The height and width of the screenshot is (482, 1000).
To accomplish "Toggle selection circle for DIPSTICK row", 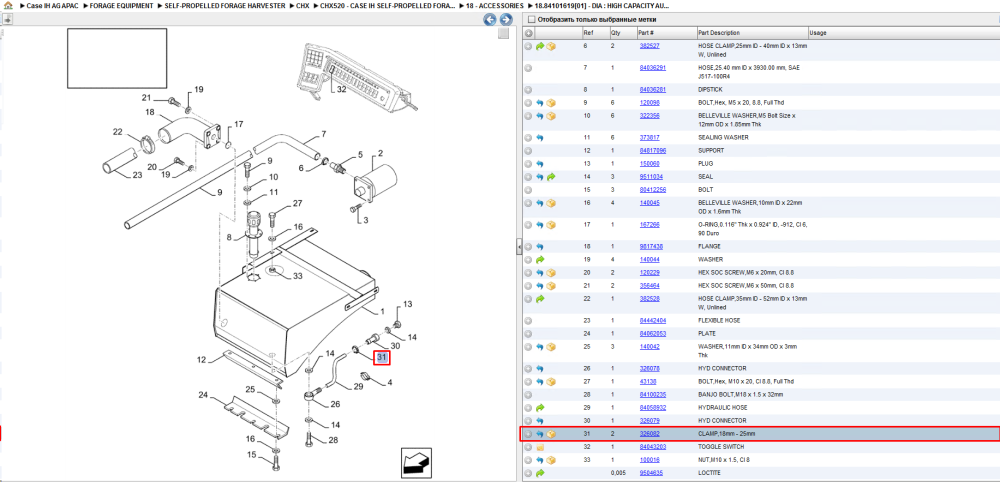I will click(x=529, y=90).
